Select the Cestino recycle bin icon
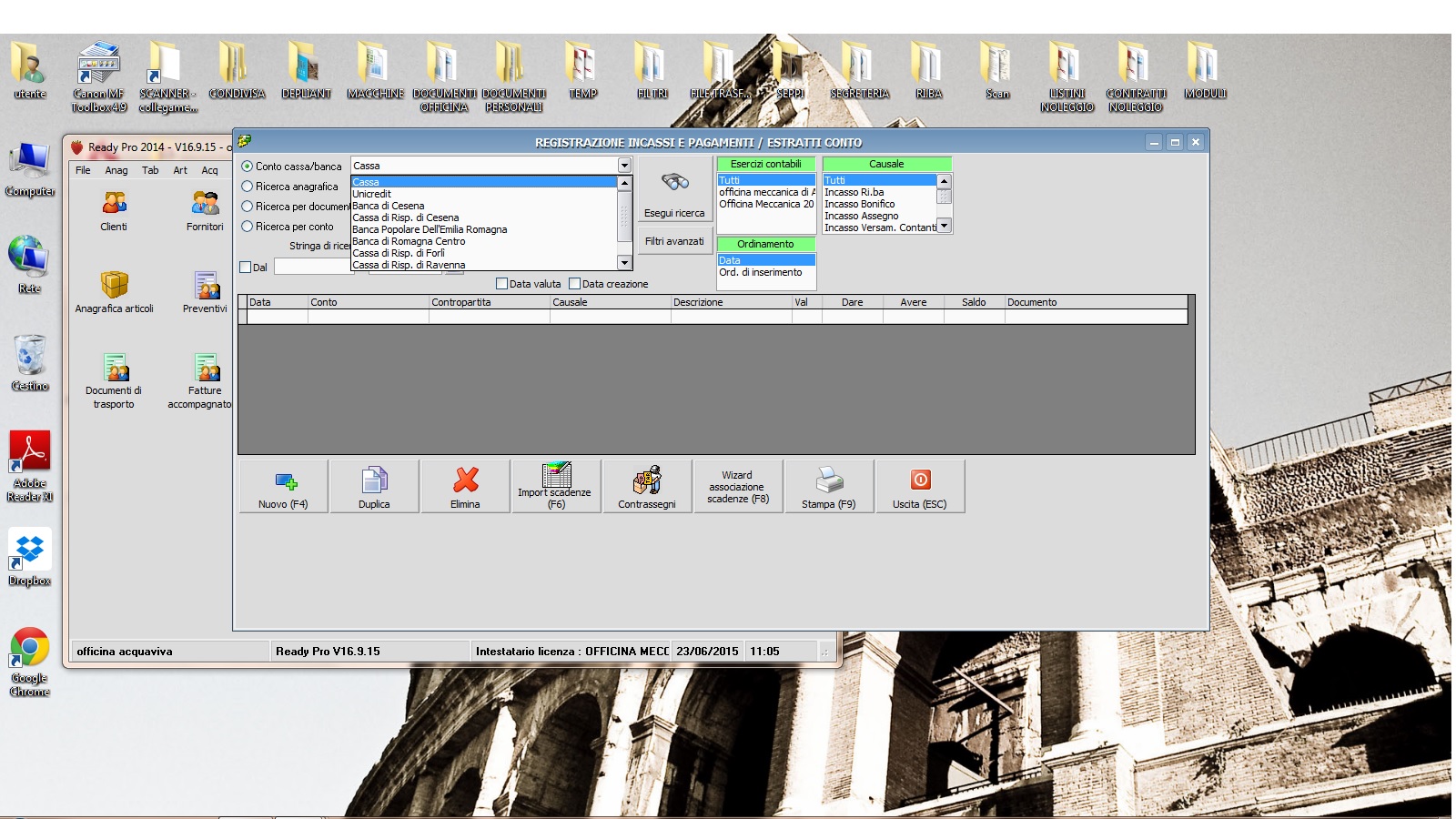 [30, 362]
